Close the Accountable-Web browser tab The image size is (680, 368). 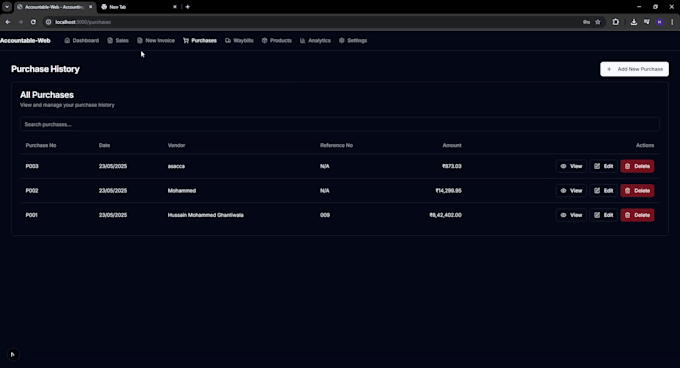[x=91, y=7]
